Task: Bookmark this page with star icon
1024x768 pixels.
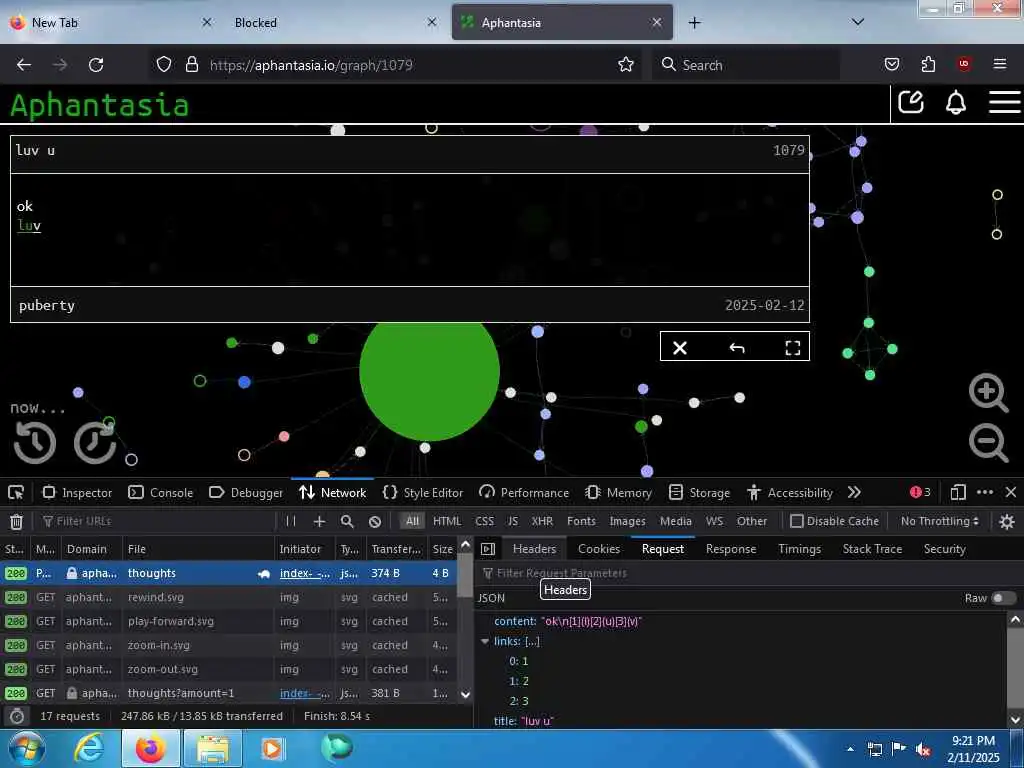Action: [626, 64]
